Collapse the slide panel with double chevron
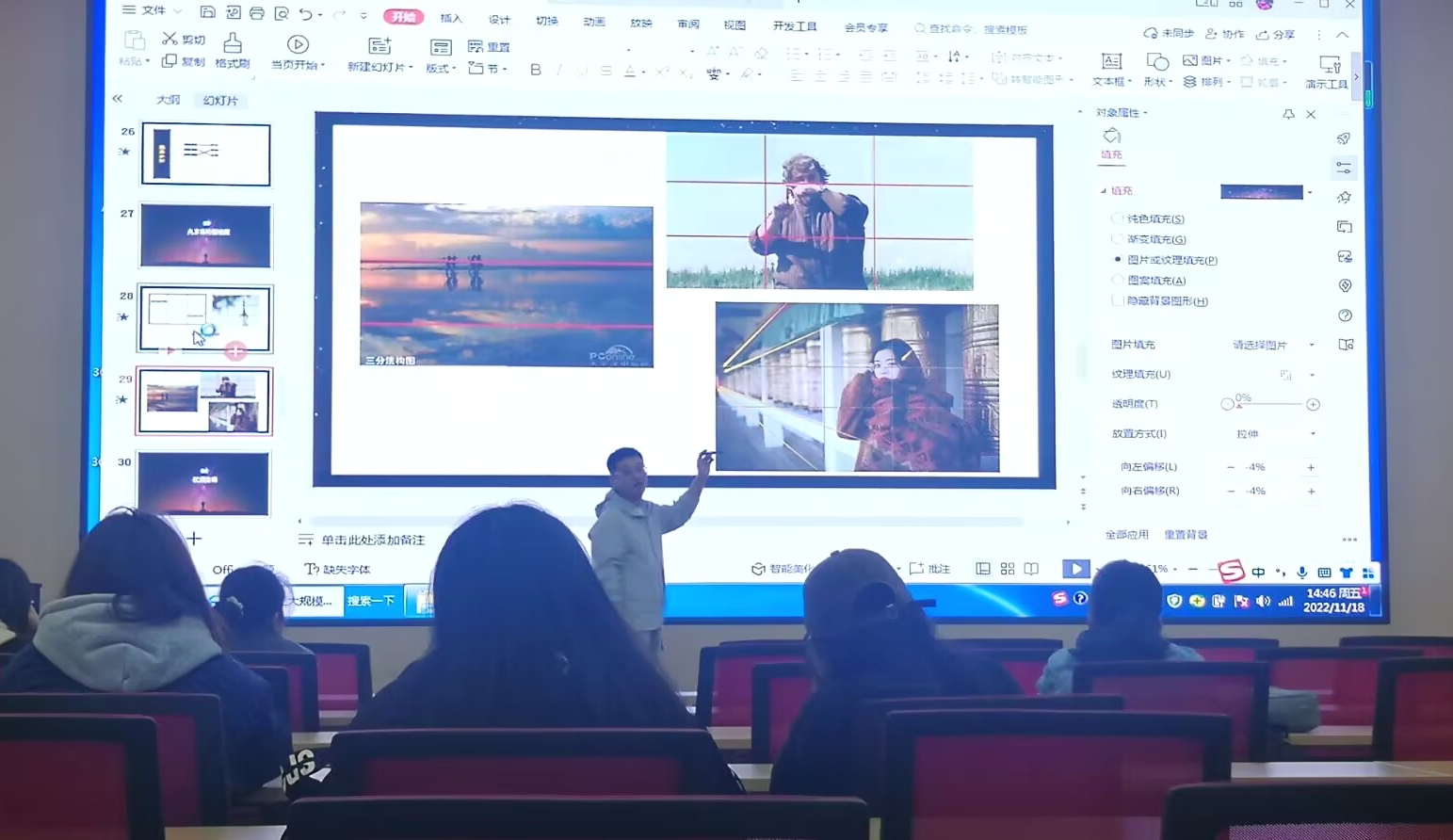Image resolution: width=1453 pixels, height=840 pixels. click(x=117, y=98)
